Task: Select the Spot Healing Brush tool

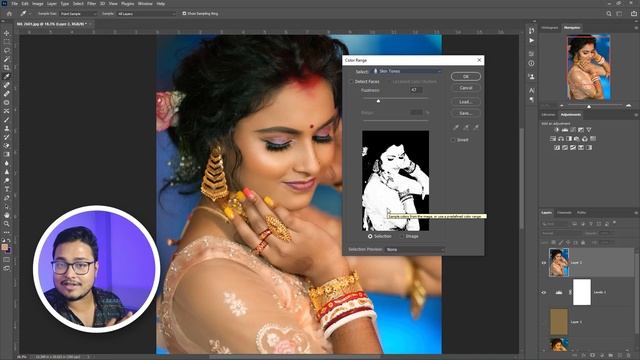Action: (7, 85)
